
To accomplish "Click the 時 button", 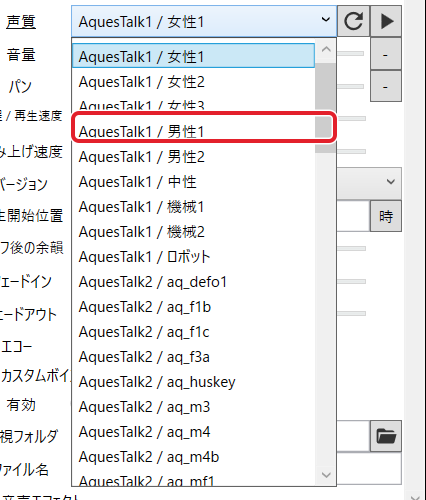I will (x=386, y=216).
